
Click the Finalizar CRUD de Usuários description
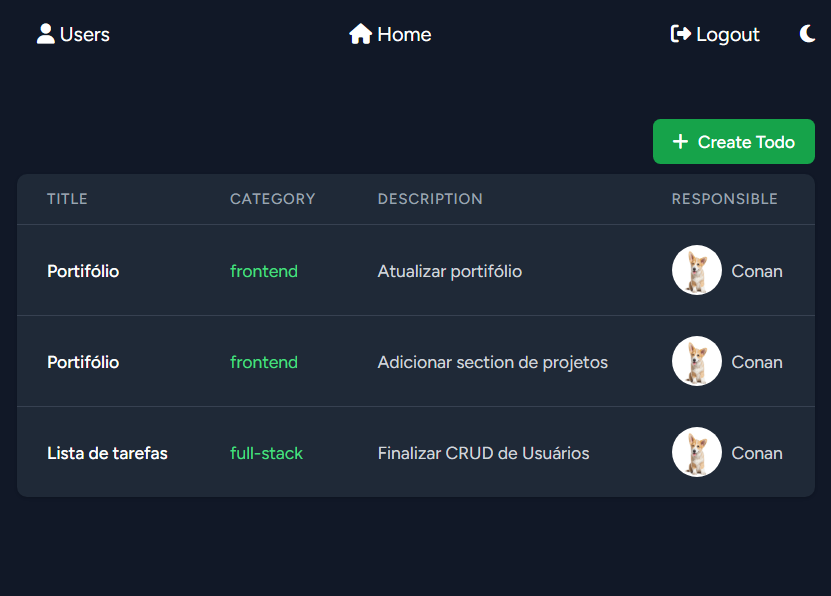click(x=483, y=453)
